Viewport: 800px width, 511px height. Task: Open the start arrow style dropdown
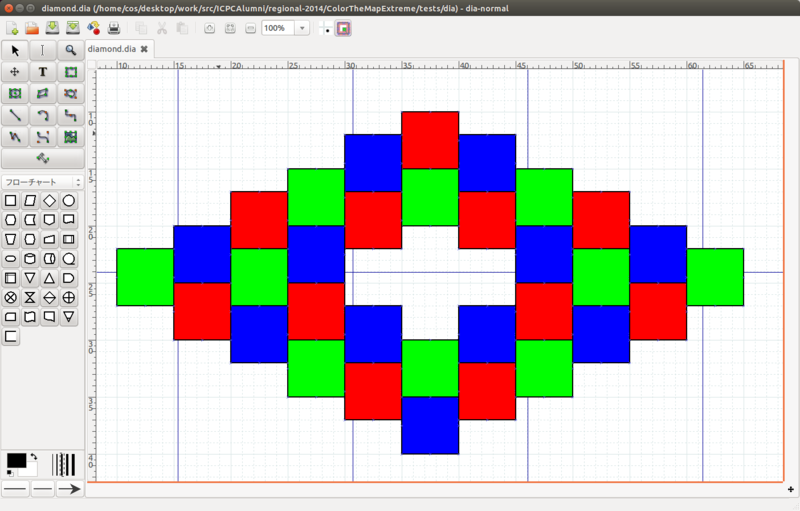click(15, 489)
